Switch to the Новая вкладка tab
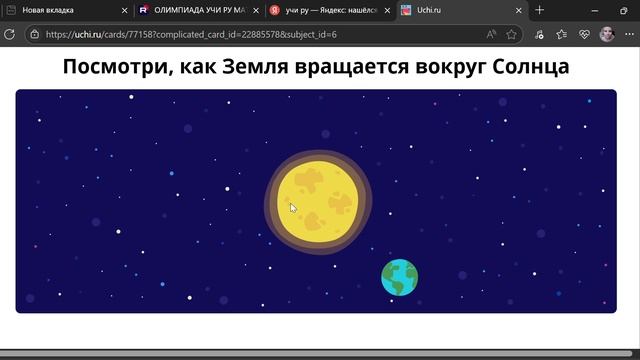Image resolution: width=640 pixels, height=360 pixels. click(x=67, y=10)
